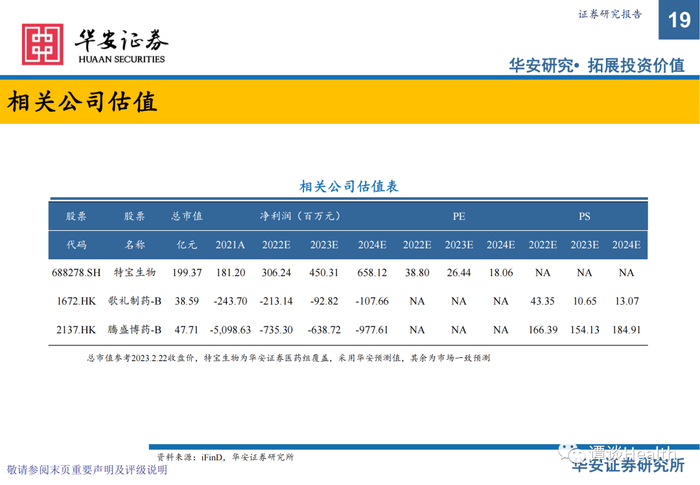Select the slide title 相关公司估值
700x485 pixels.
[82, 102]
